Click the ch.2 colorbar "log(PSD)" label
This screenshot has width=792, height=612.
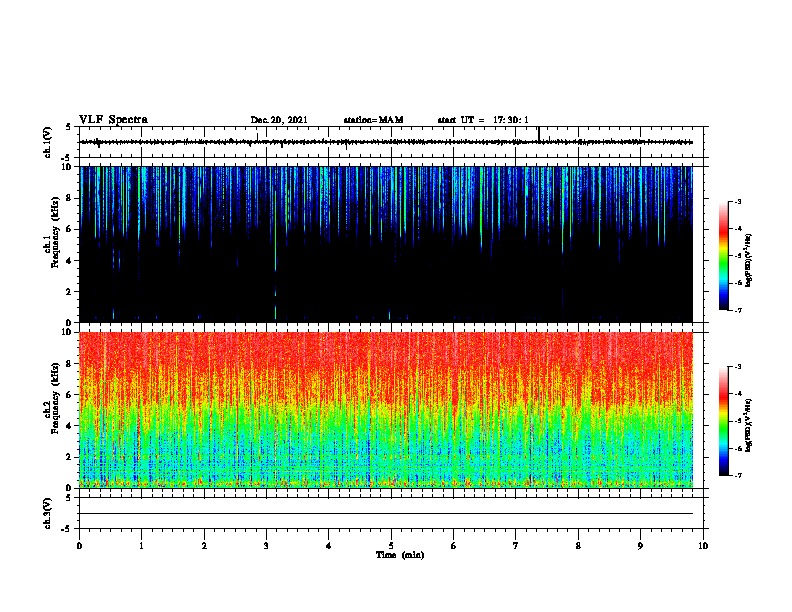(748, 425)
